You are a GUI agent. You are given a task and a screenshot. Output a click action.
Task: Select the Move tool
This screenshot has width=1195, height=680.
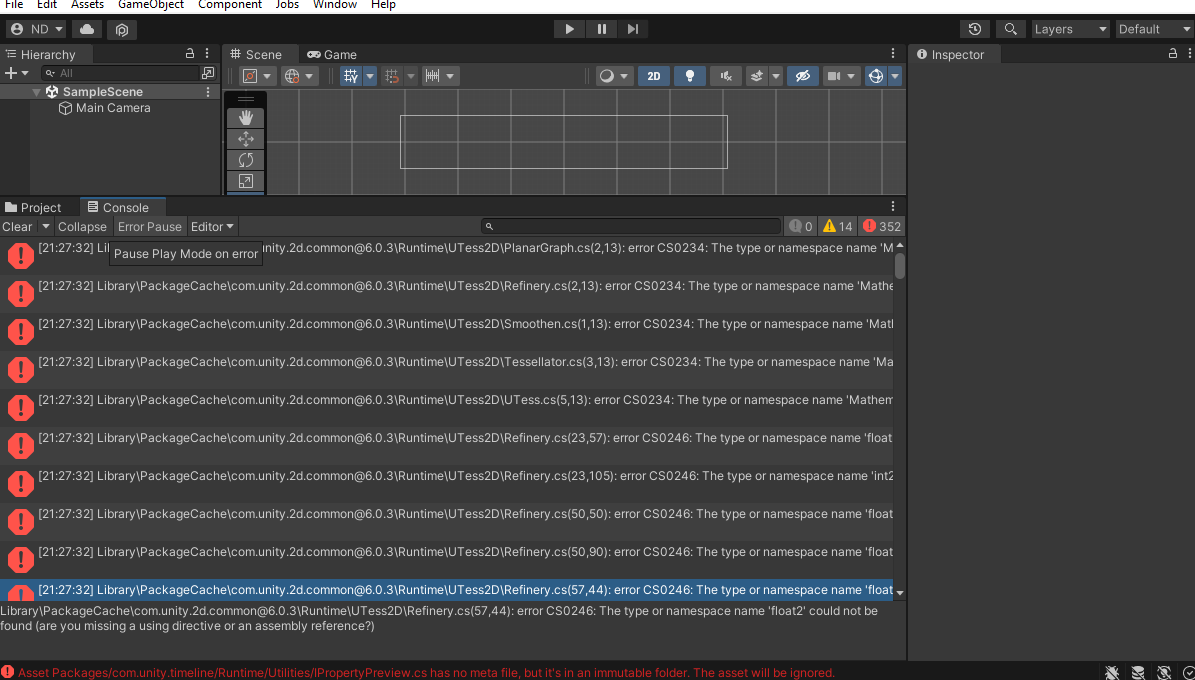[x=245, y=139]
